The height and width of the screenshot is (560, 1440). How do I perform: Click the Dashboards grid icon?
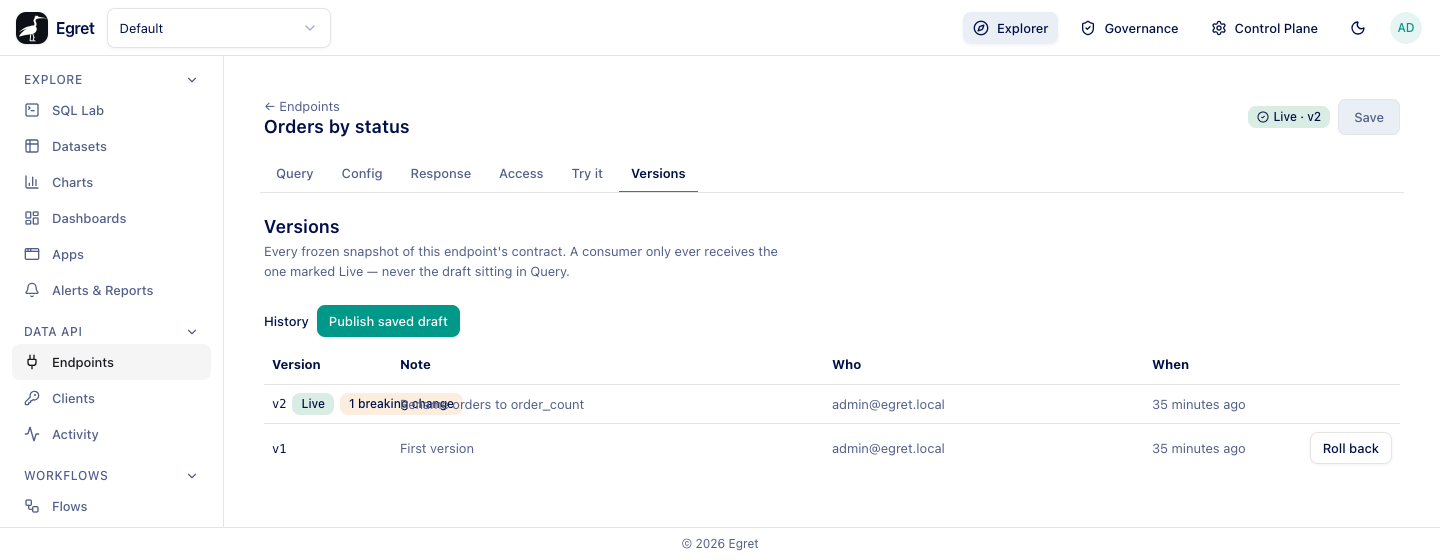(32, 218)
